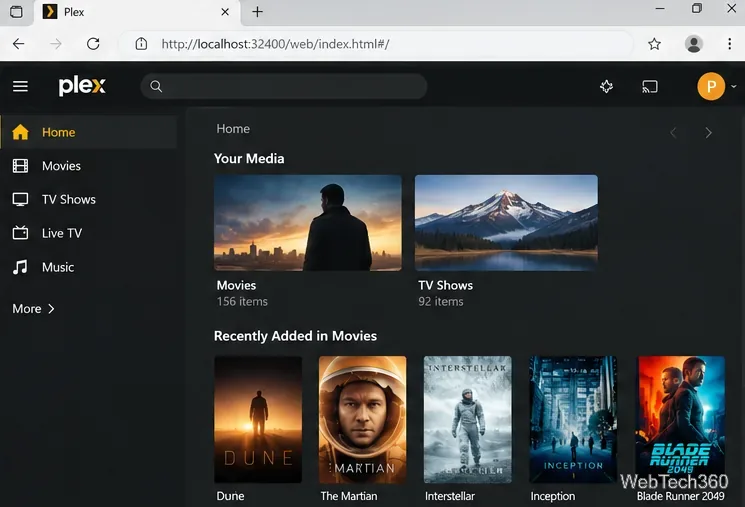Open the Inception movie poster

tap(573, 420)
